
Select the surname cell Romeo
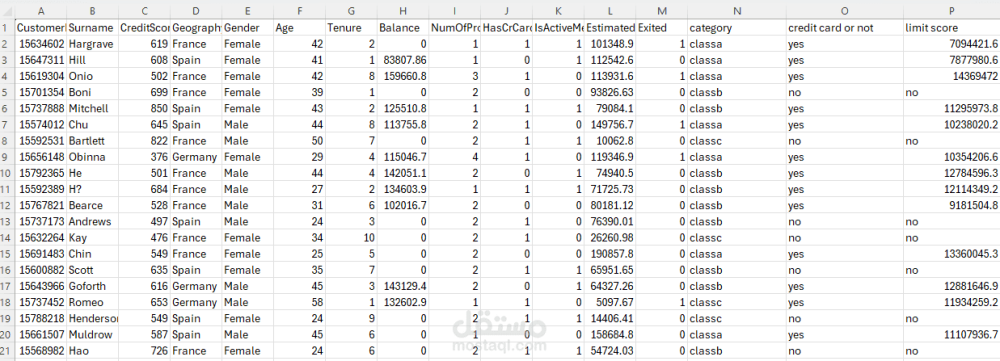pyautogui.click(x=92, y=302)
